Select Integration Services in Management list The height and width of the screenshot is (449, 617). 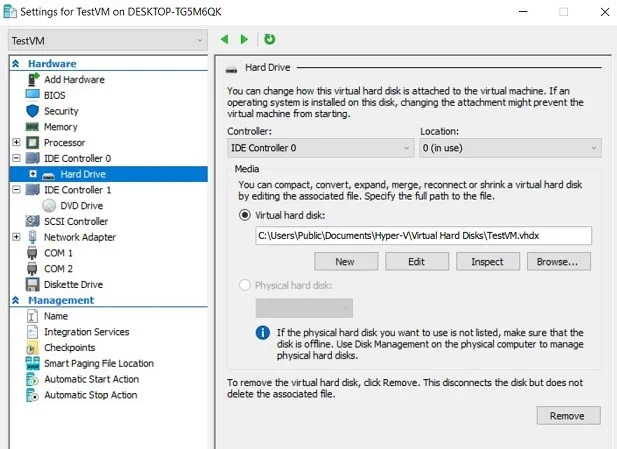86,332
